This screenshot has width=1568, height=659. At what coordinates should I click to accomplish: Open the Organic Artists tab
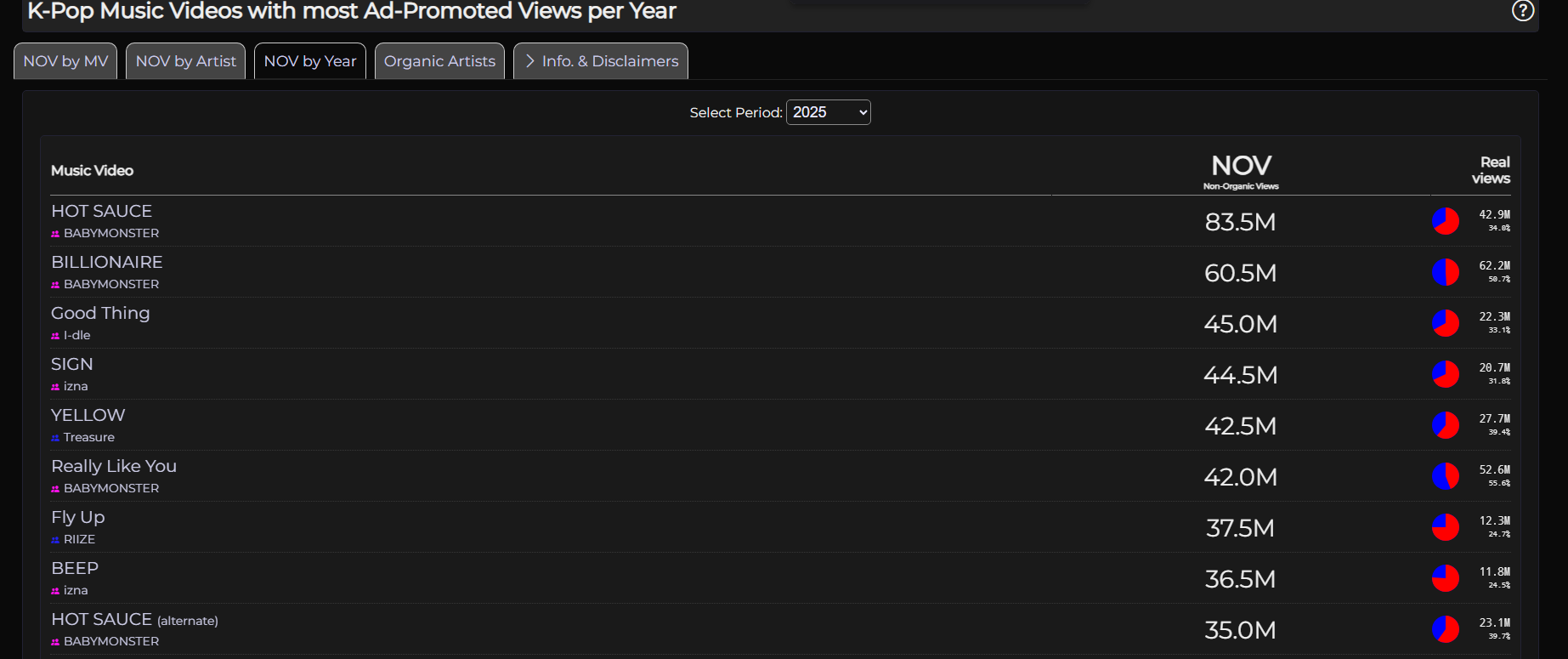[439, 61]
